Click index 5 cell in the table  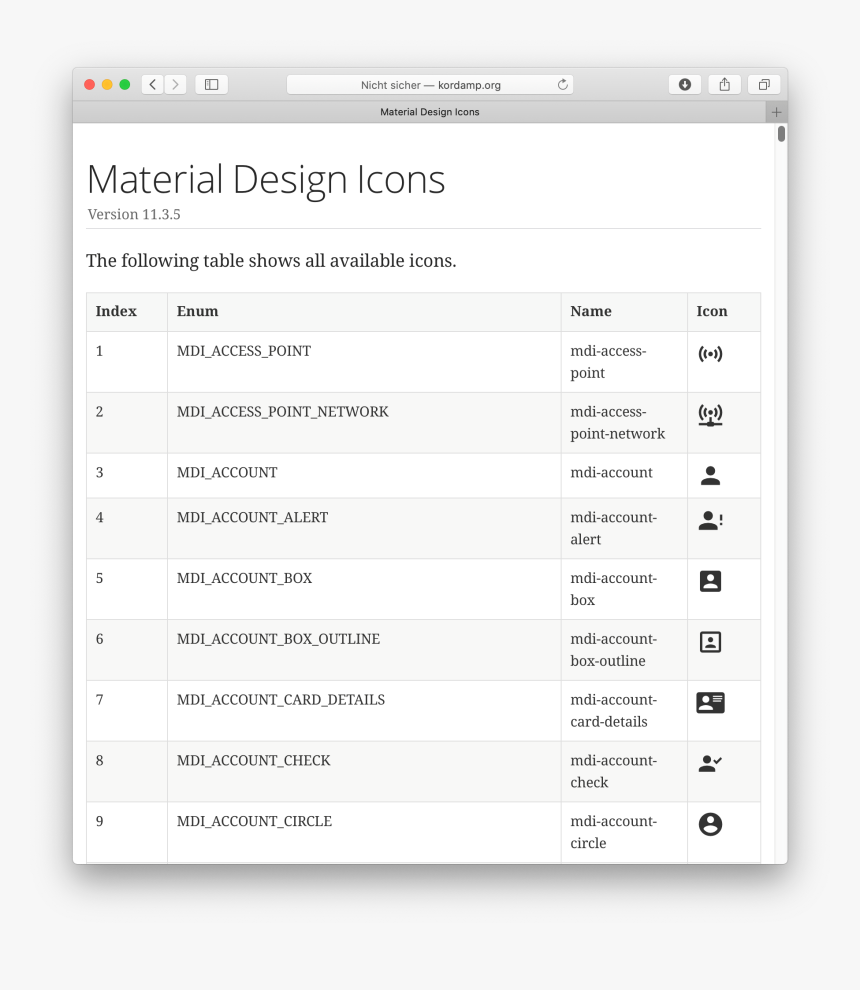127,589
